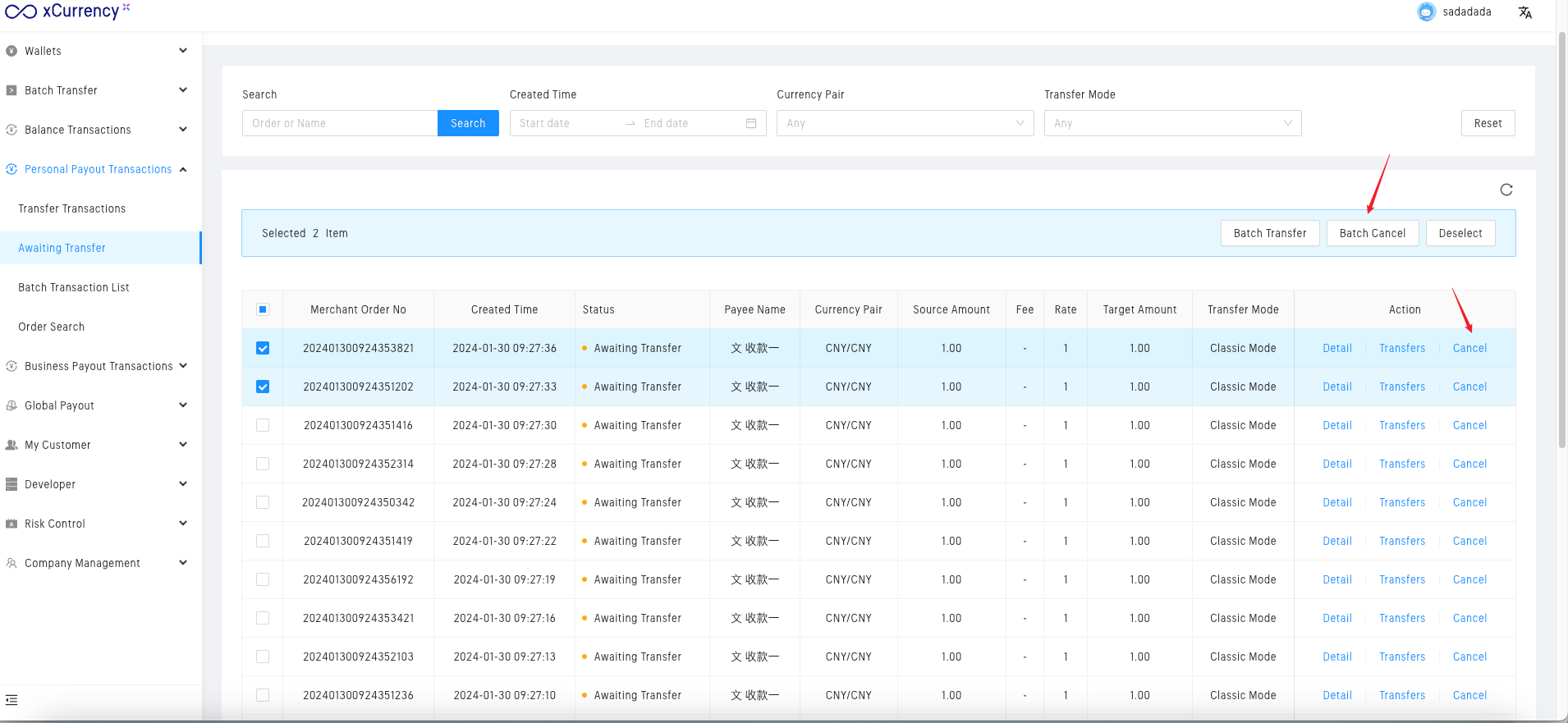This screenshot has width=1568, height=723.
Task: Open the Currency Pair dropdown
Action: pos(904,123)
